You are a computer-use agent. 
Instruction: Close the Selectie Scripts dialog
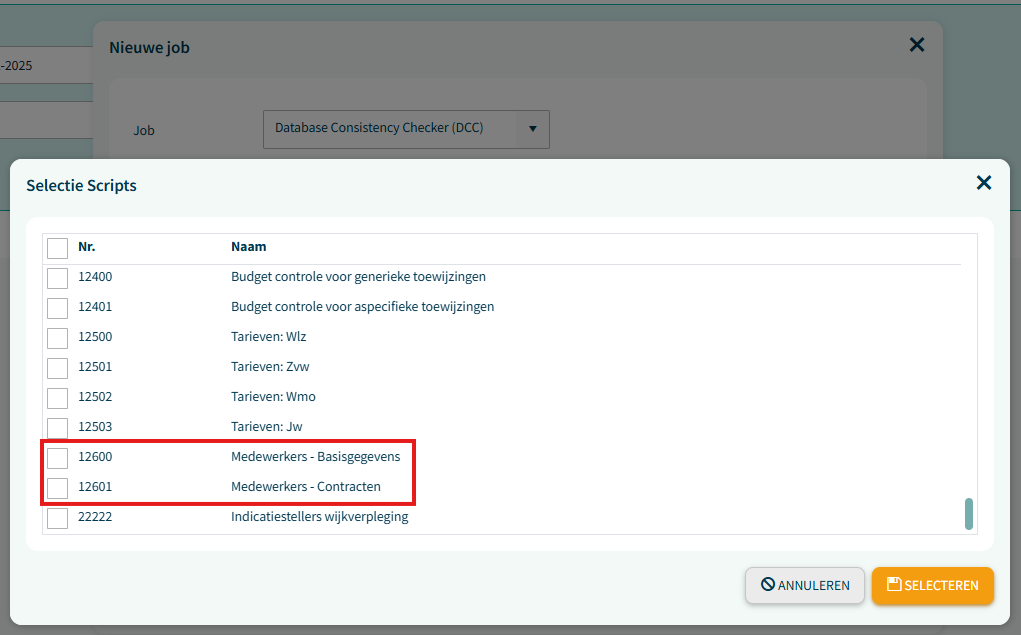983,182
